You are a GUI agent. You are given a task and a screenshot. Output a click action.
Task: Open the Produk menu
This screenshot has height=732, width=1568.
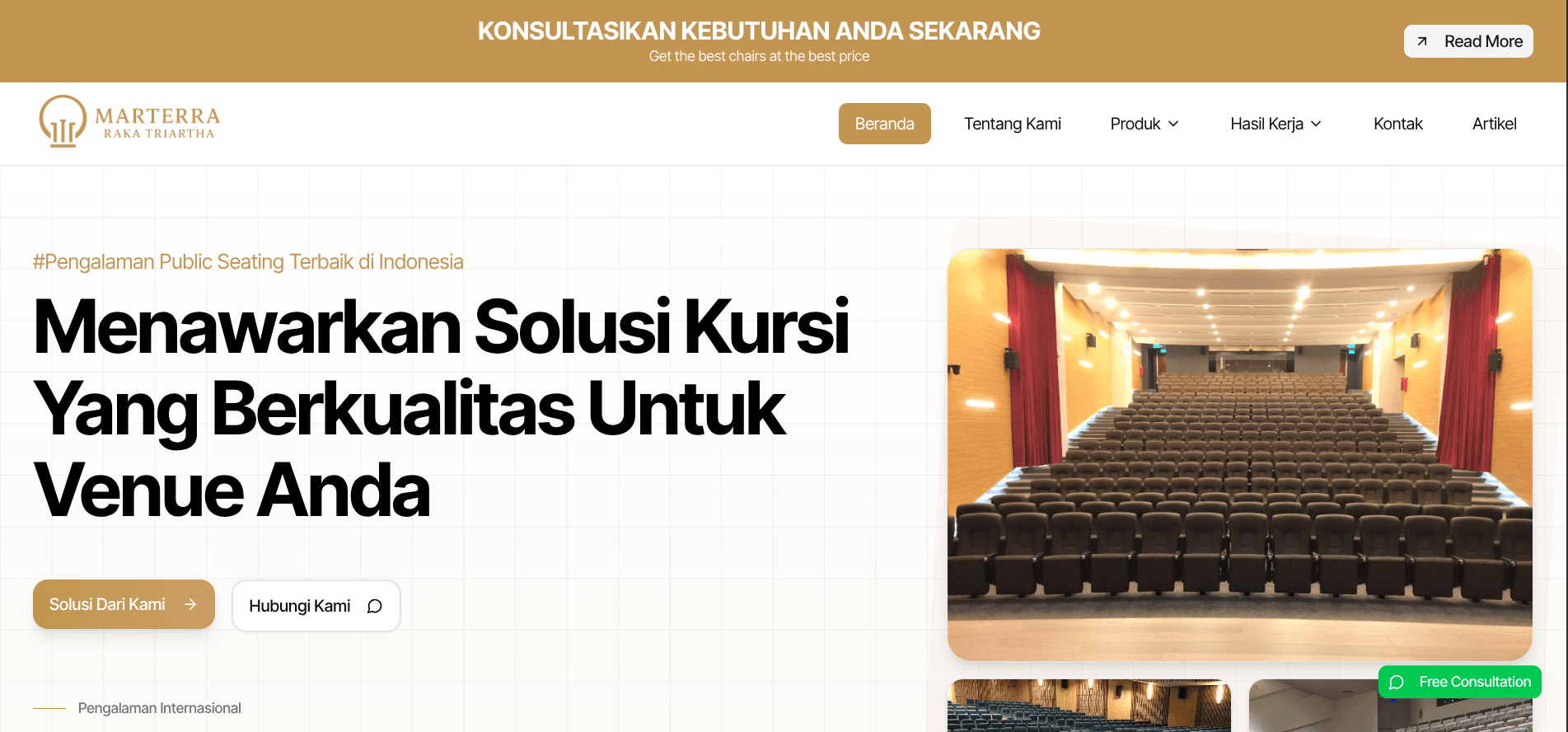point(1145,124)
